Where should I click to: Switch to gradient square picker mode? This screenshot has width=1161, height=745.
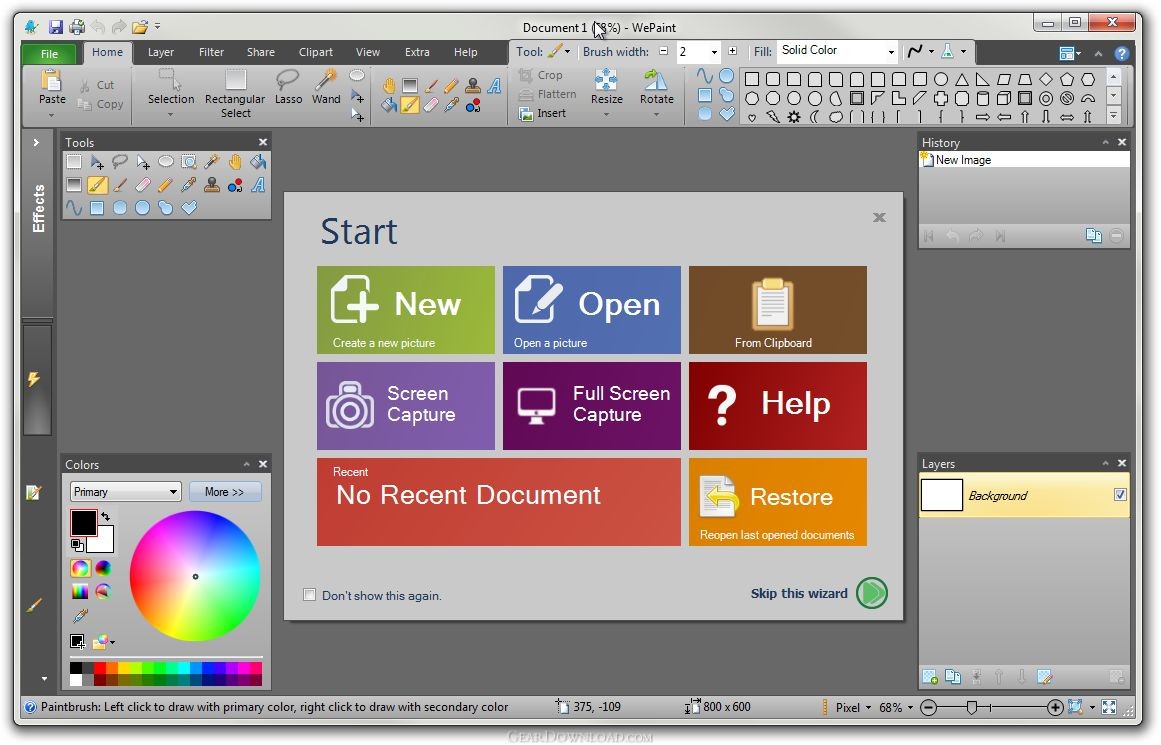[x=80, y=591]
